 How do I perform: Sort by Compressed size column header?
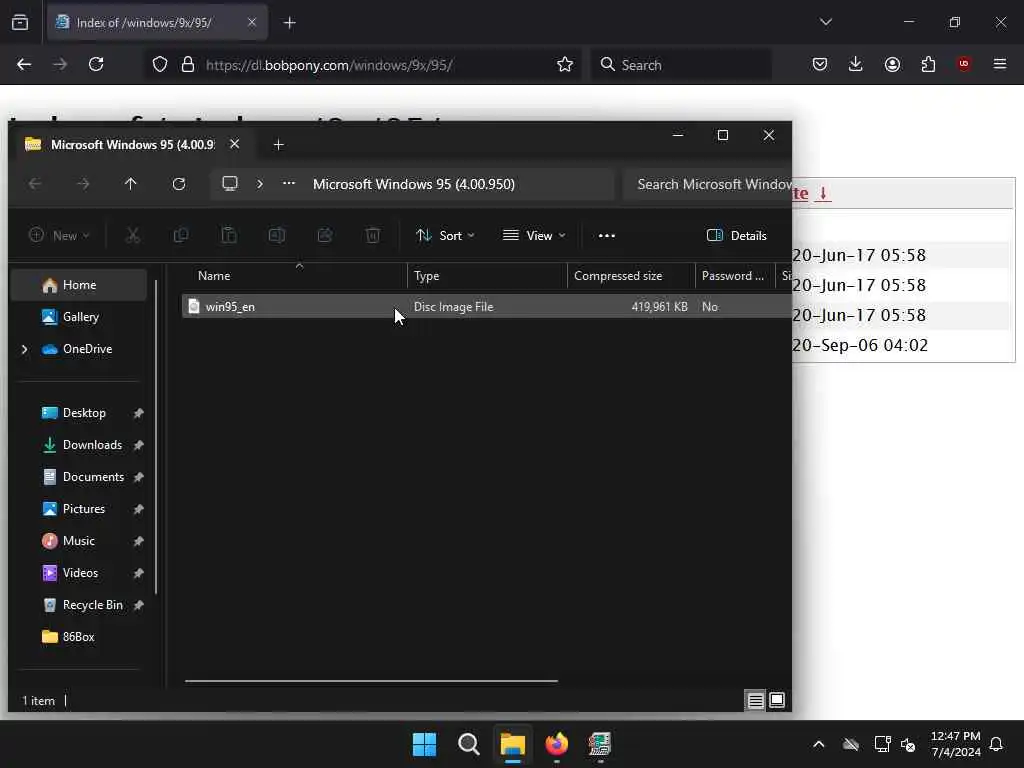pyautogui.click(x=631, y=276)
